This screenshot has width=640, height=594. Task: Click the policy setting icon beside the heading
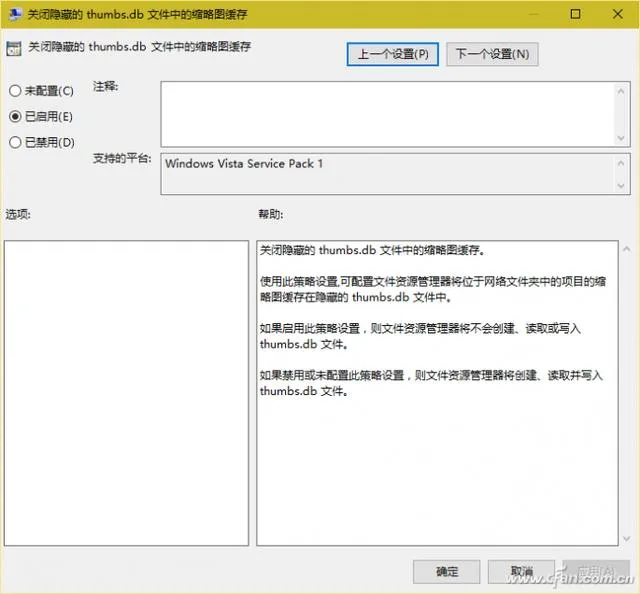[x=14, y=49]
